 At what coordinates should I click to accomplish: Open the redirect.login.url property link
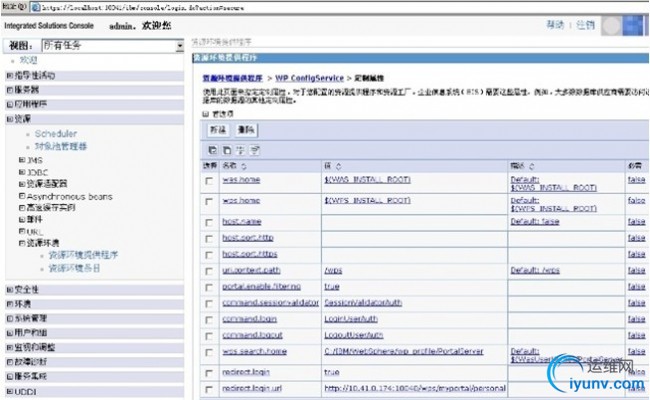[252, 388]
